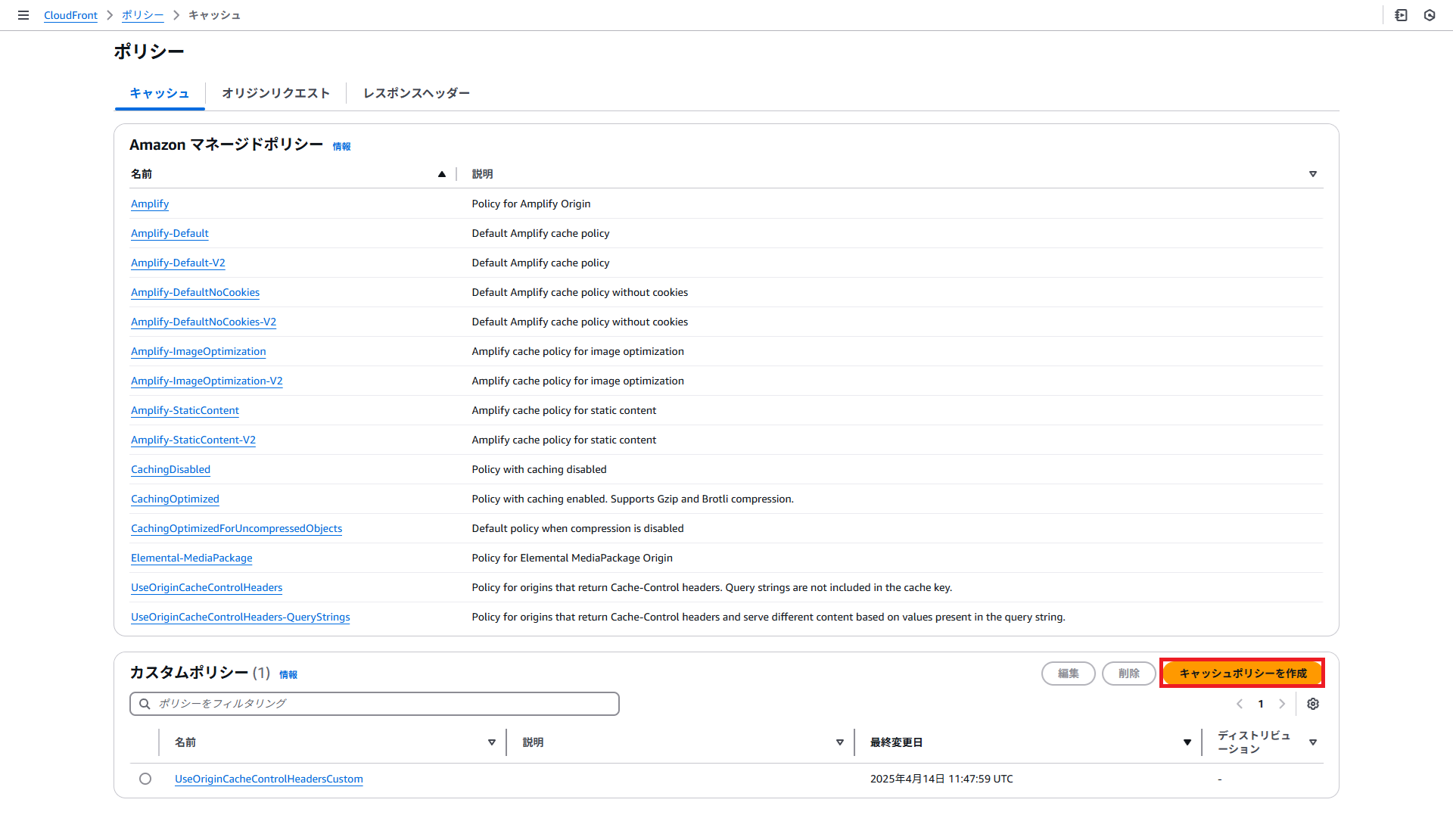Click 'Policy for Elemental MediaPackage Origin' description
1453x840 pixels.
[x=572, y=558]
